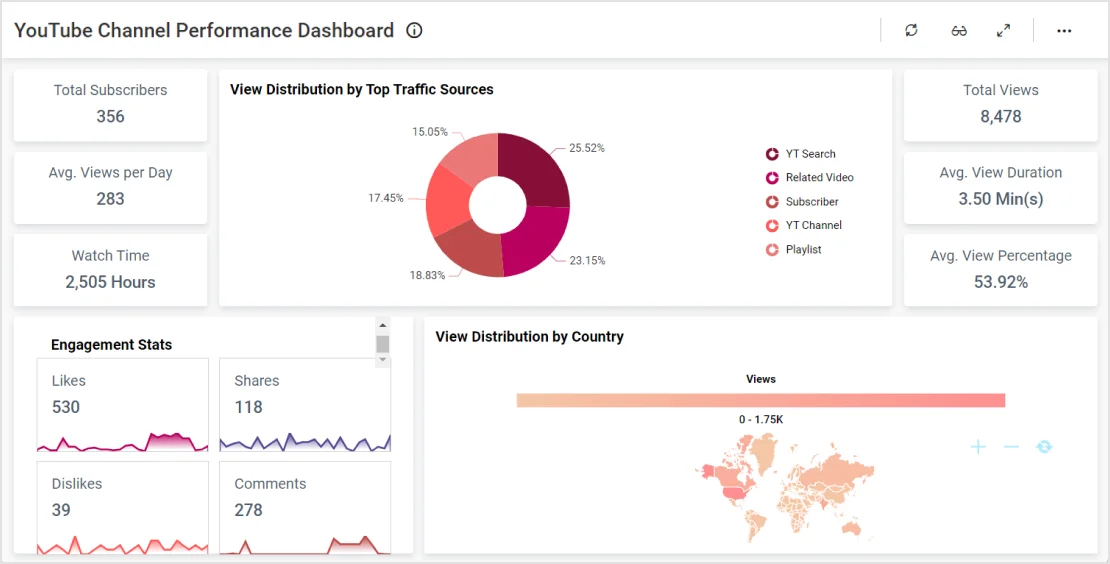Open the more options ellipsis menu
Image resolution: width=1110 pixels, height=564 pixels.
coord(1064,30)
